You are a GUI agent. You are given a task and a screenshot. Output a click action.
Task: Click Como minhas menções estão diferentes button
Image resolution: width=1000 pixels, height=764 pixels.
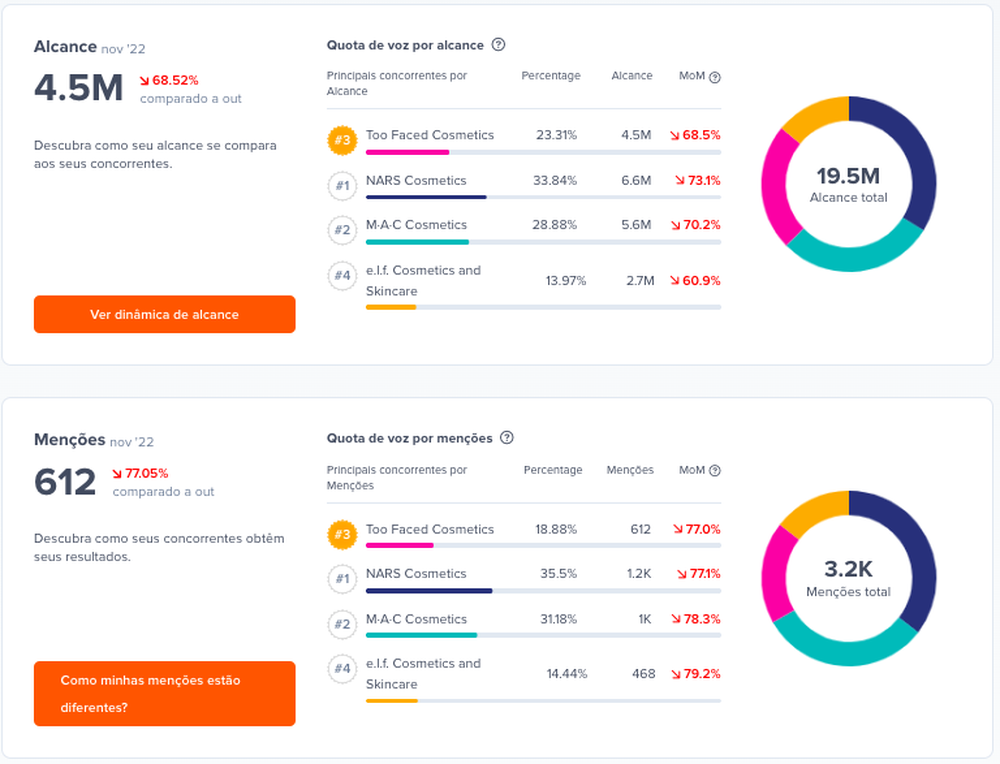165,694
